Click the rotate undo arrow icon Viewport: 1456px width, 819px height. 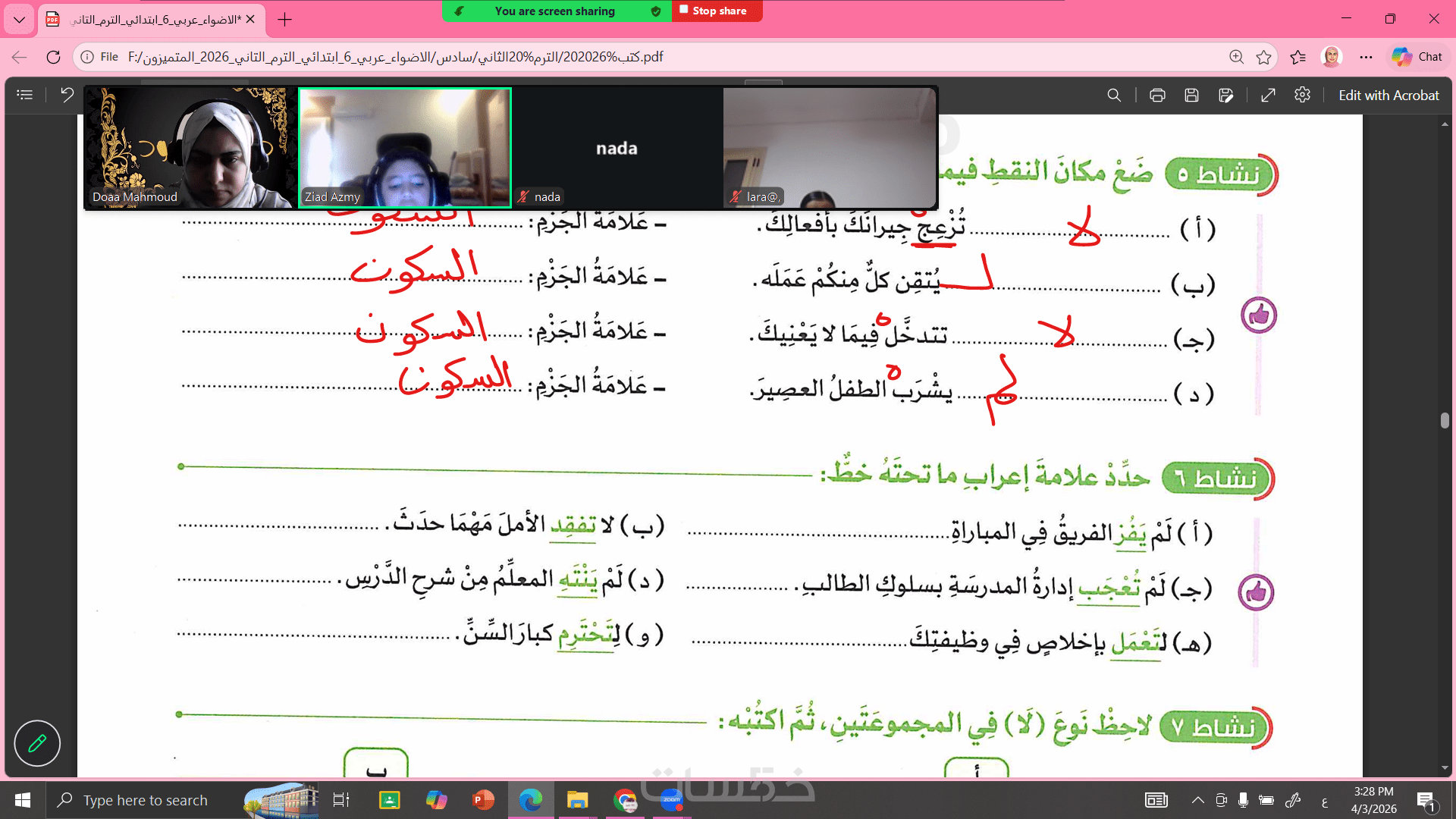click(67, 96)
